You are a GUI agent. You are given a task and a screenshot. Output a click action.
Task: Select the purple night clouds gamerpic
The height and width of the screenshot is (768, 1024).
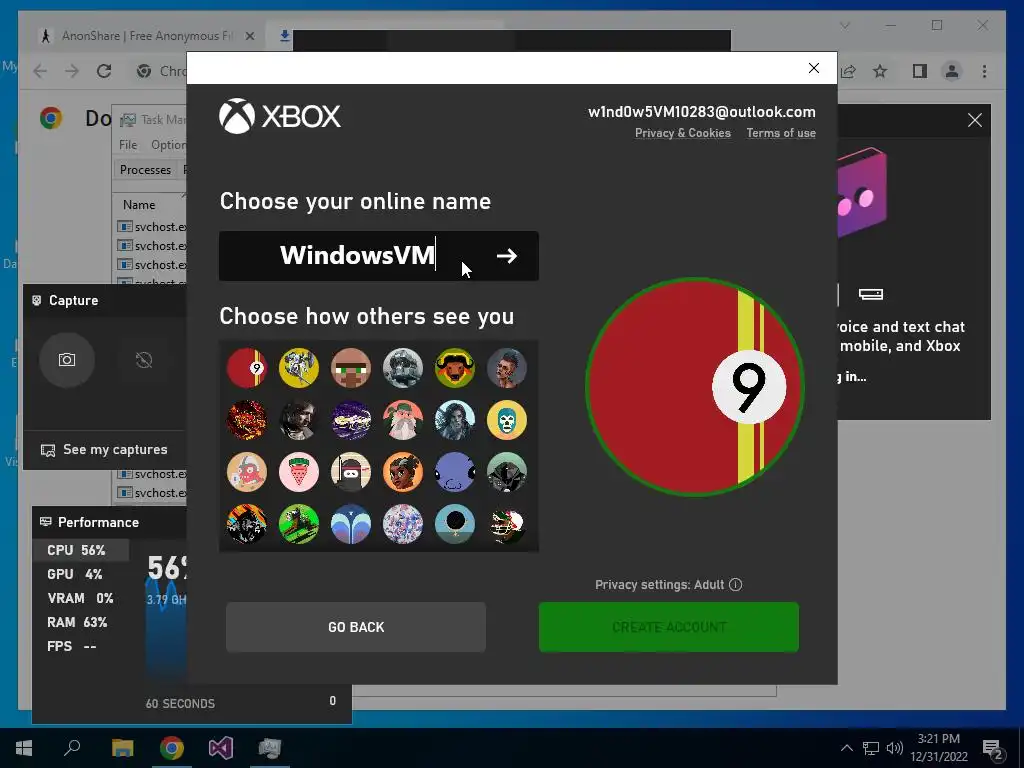click(x=351, y=420)
